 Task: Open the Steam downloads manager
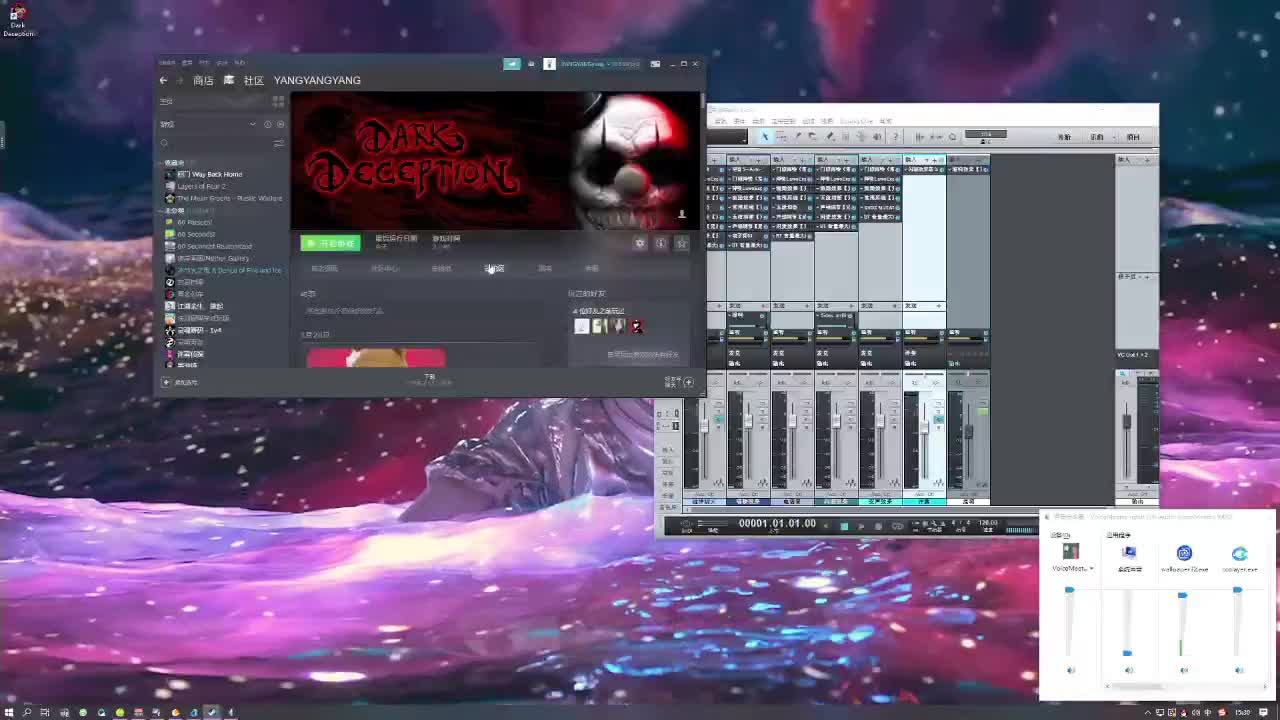(x=429, y=380)
